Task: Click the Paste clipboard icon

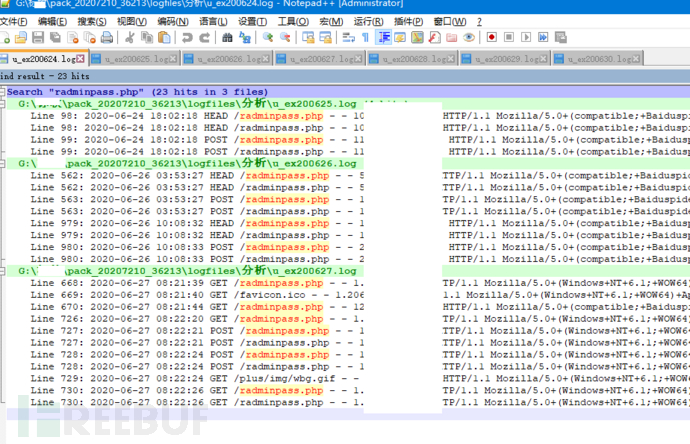Action: pyautogui.click(x=164, y=38)
